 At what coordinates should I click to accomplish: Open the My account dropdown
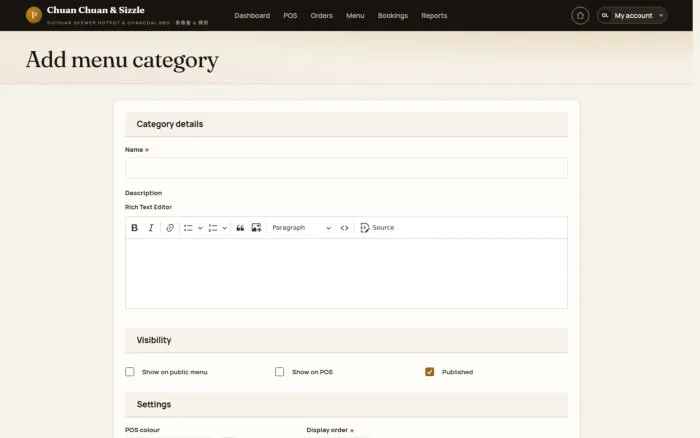tap(632, 16)
